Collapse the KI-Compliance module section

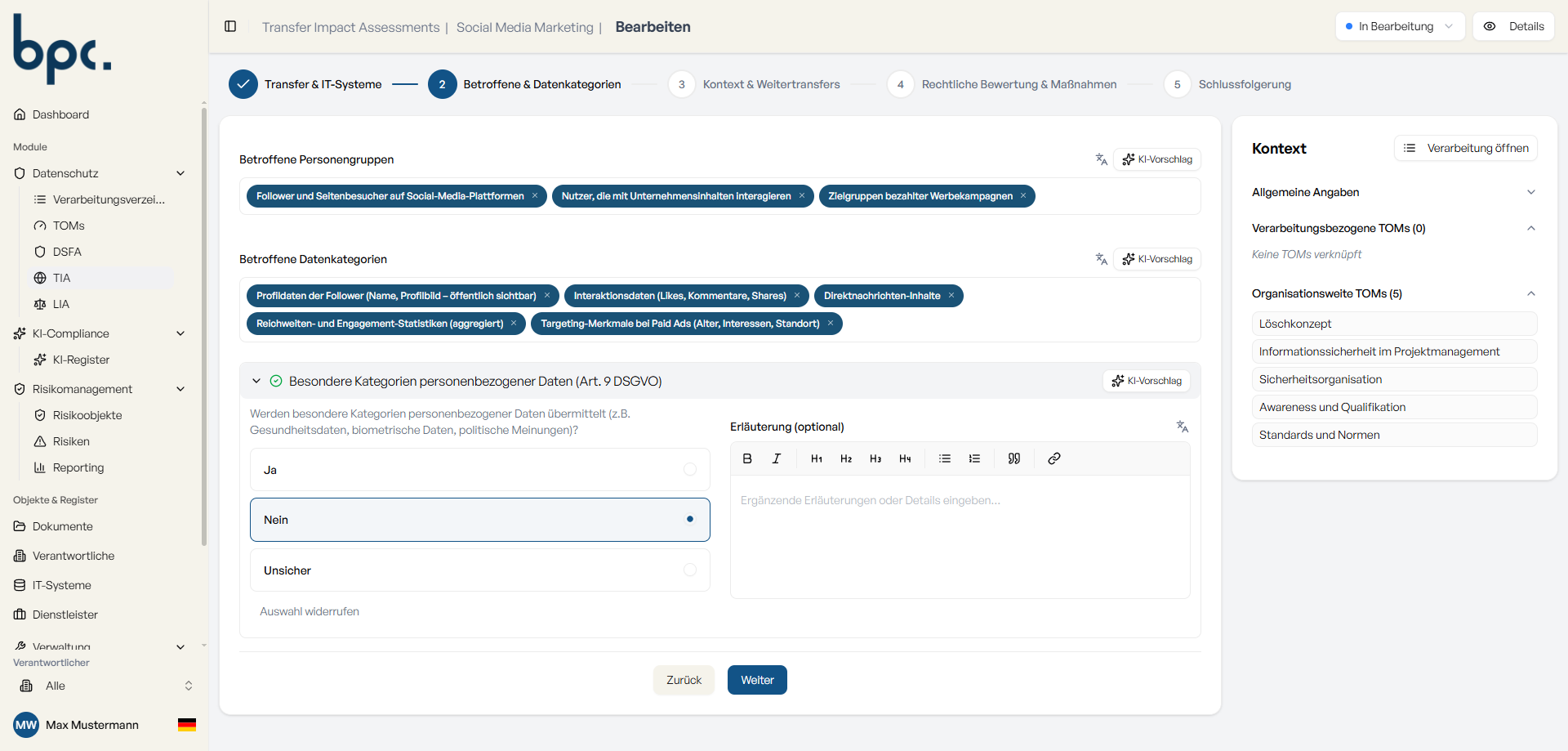[180, 333]
